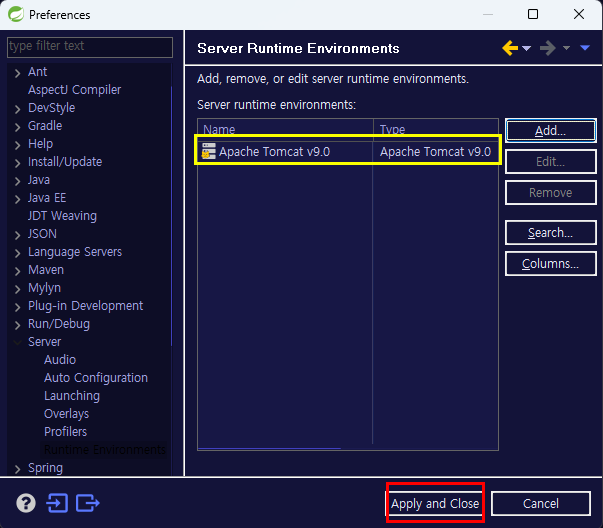The height and width of the screenshot is (528, 603).
Task: Click the Add... button
Action: click(551, 131)
